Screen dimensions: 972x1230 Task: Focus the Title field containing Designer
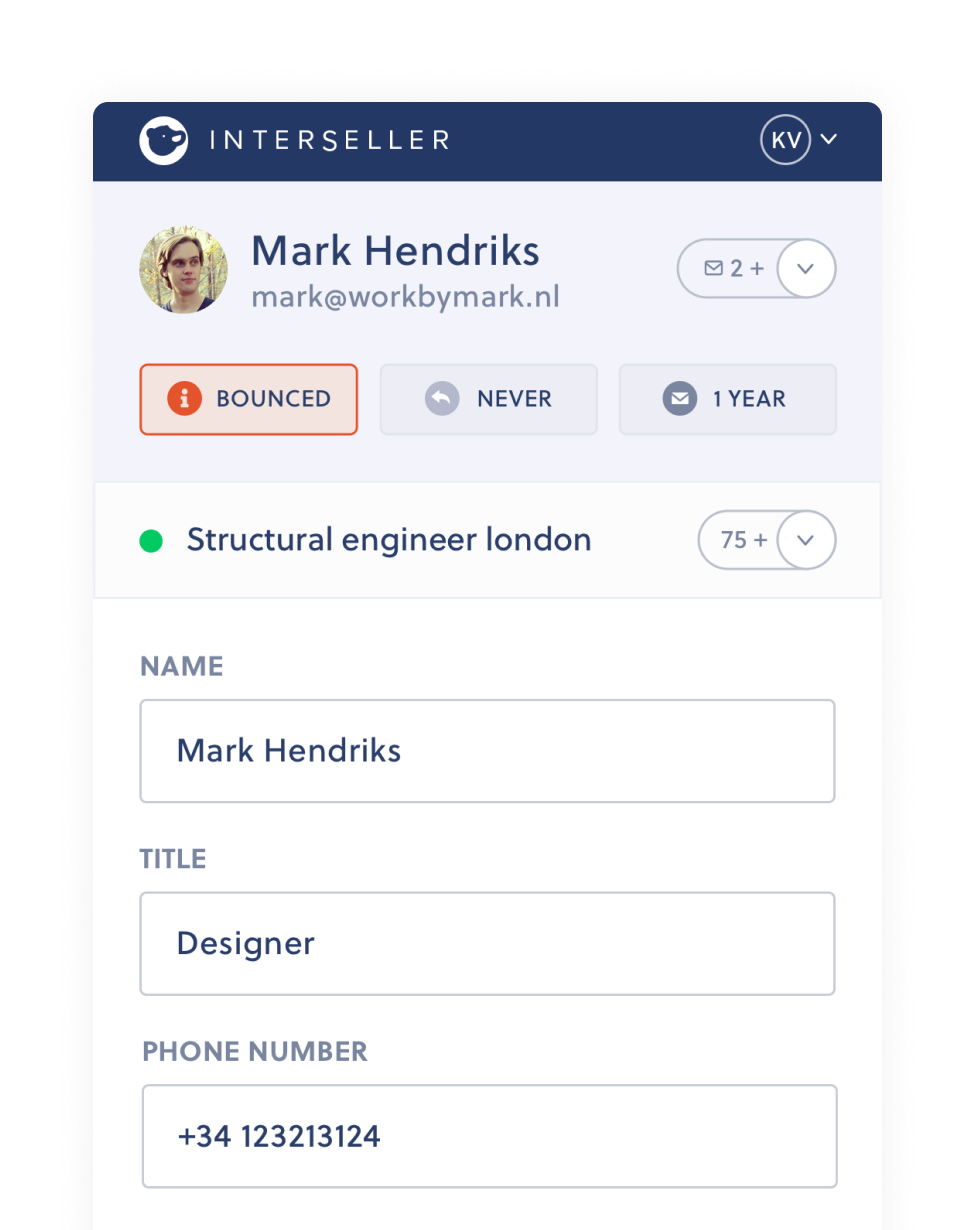[487, 943]
